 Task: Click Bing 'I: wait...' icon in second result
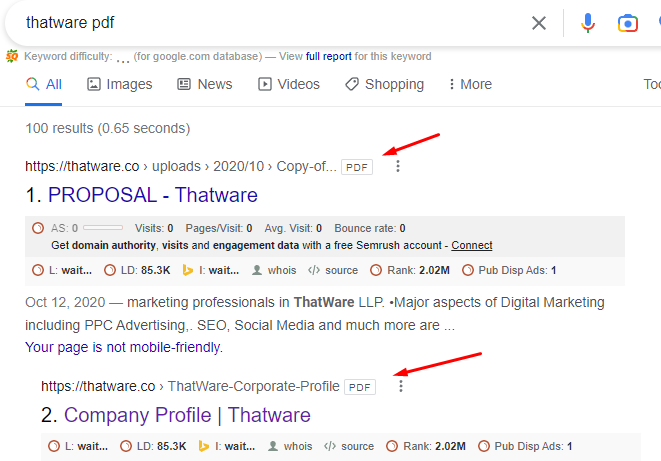tap(204, 446)
